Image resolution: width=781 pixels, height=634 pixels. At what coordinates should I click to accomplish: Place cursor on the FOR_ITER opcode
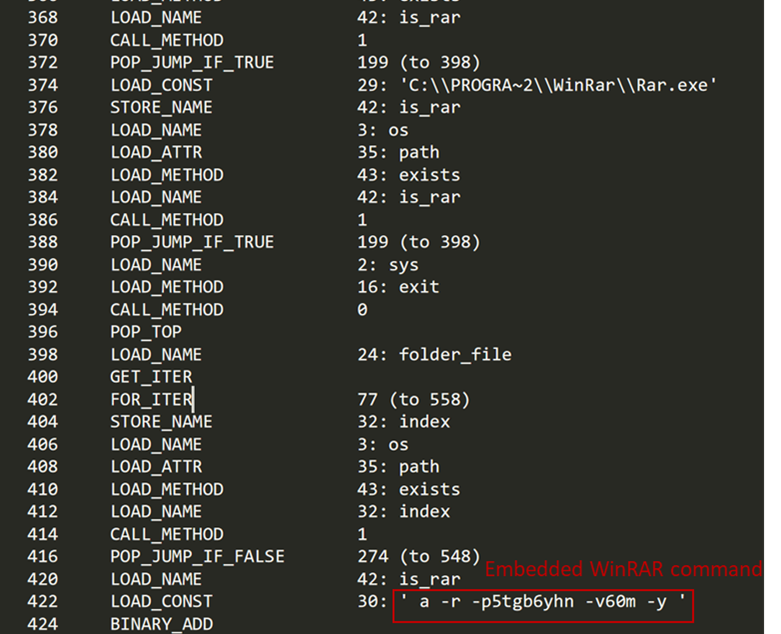(151, 400)
